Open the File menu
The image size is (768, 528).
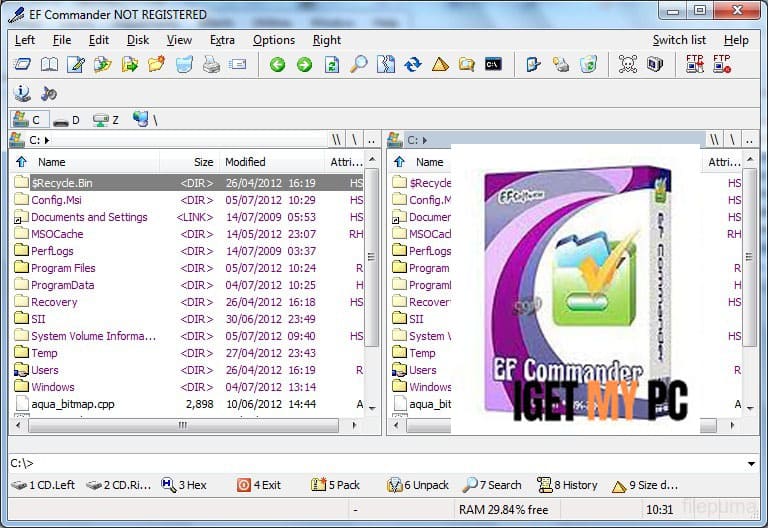pyautogui.click(x=62, y=40)
